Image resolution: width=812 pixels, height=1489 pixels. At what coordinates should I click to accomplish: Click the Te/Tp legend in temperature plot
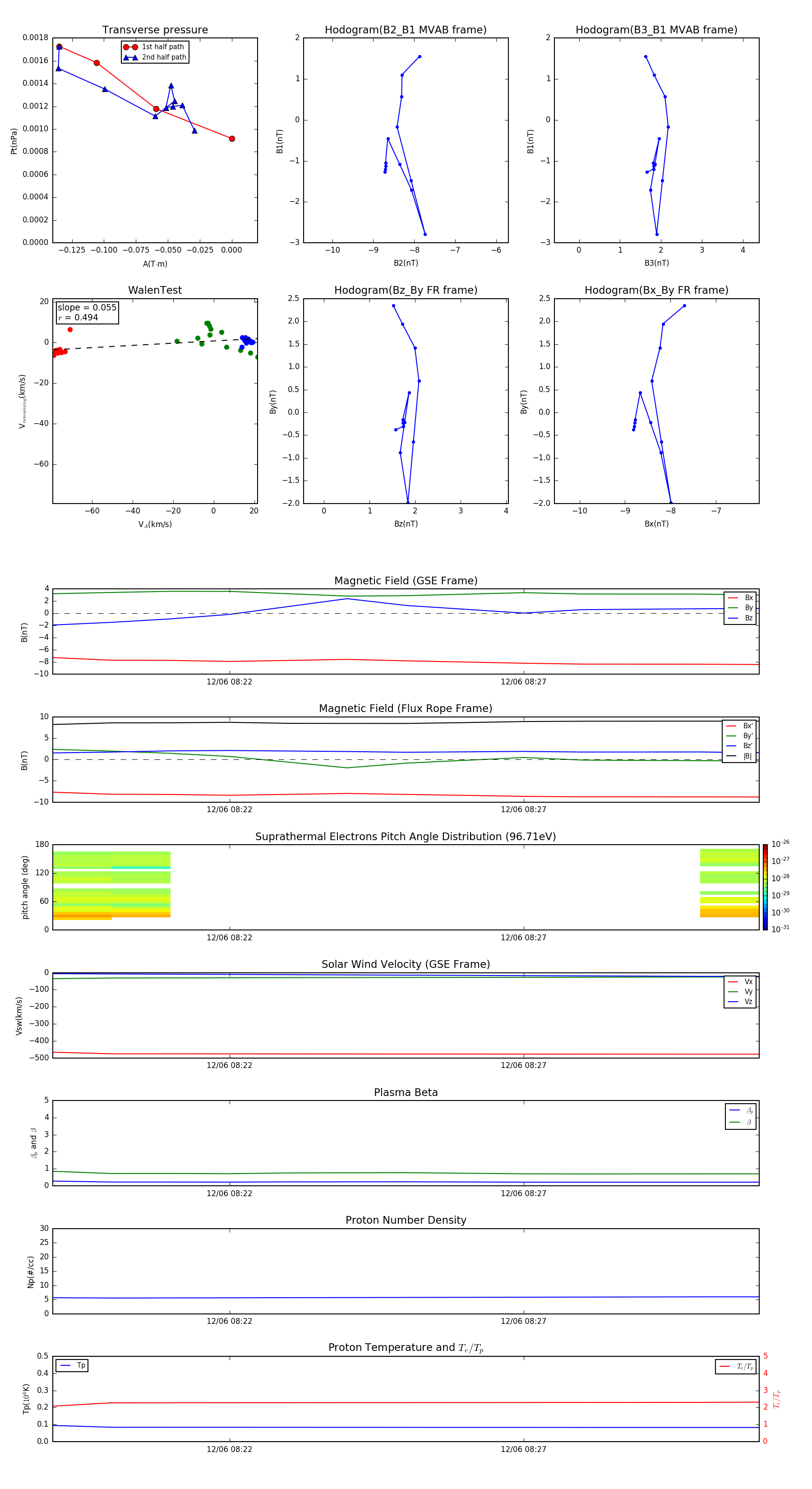click(736, 1366)
